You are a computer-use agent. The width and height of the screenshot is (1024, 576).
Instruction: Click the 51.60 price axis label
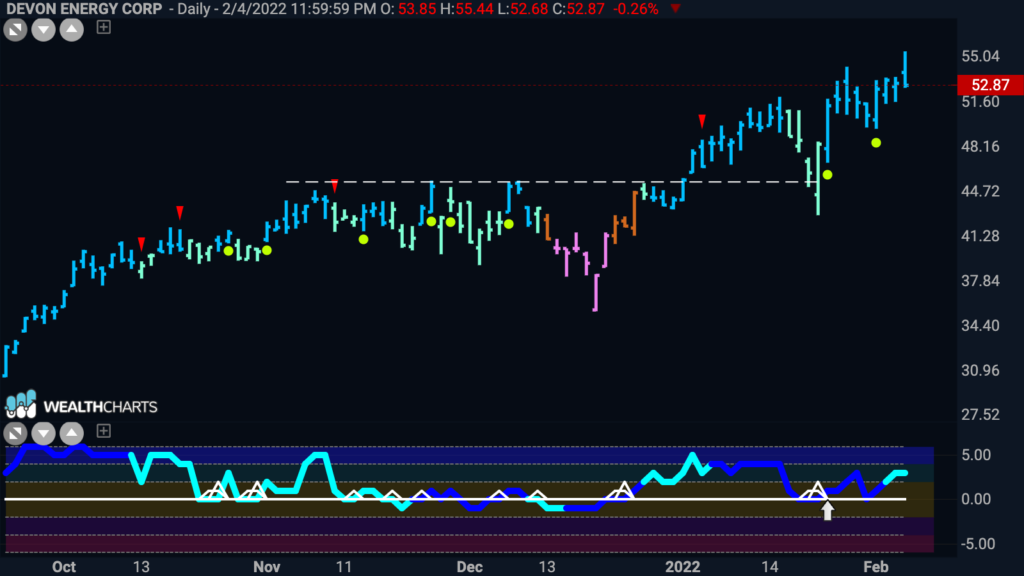coord(980,101)
